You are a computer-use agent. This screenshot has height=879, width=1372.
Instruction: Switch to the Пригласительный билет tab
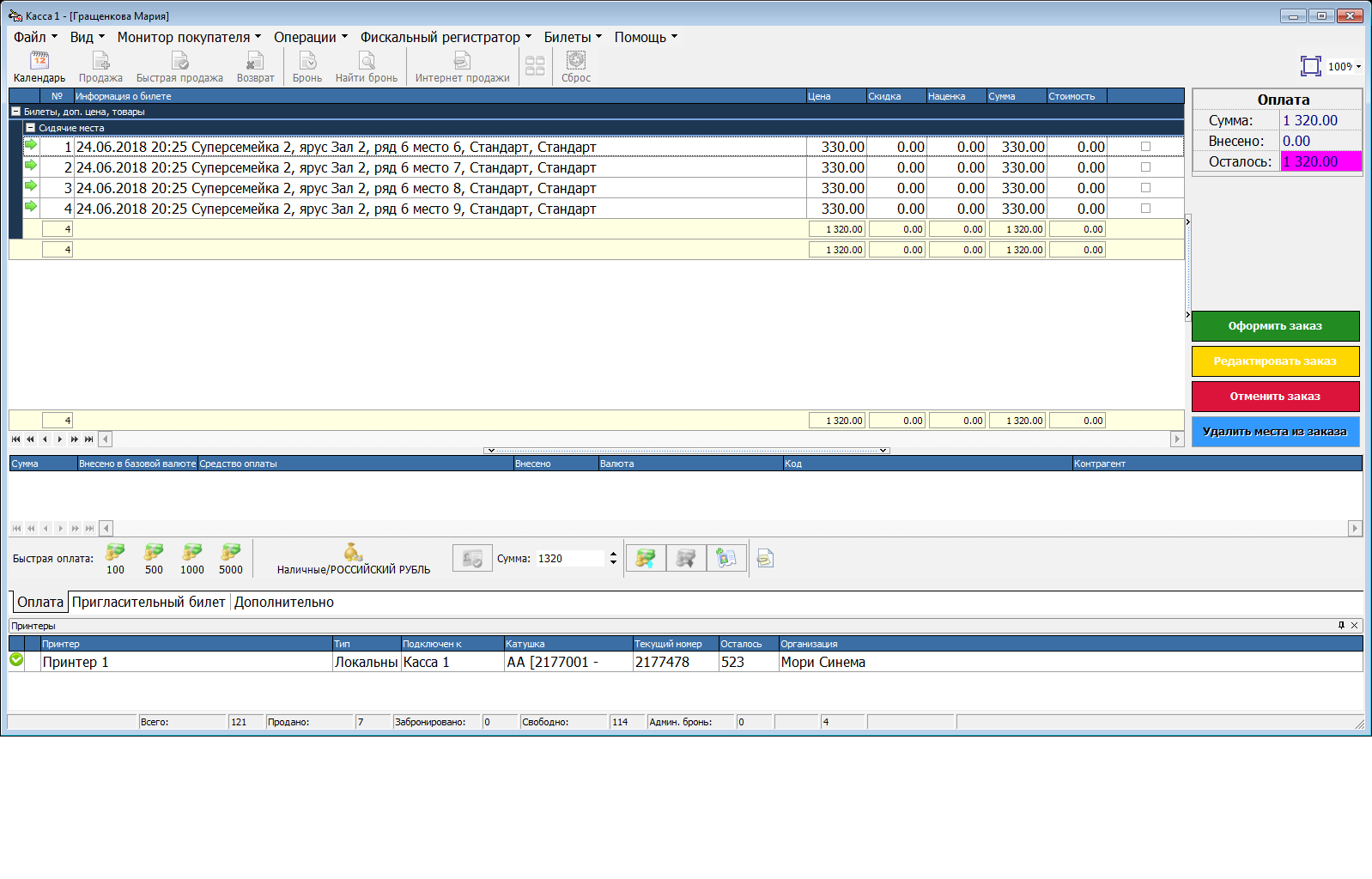click(x=149, y=602)
